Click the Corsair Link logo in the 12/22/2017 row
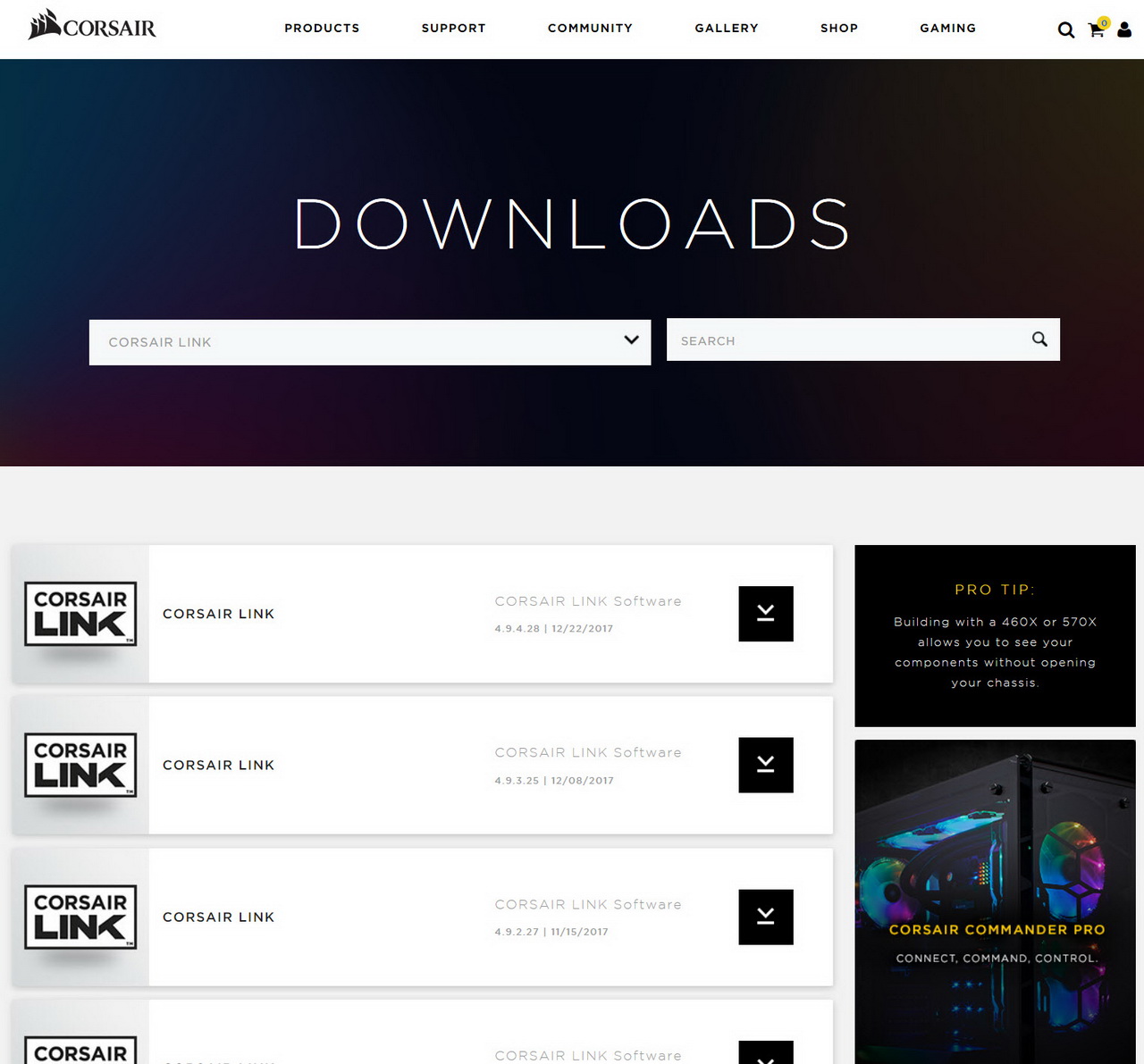Image resolution: width=1144 pixels, height=1064 pixels. 80,614
